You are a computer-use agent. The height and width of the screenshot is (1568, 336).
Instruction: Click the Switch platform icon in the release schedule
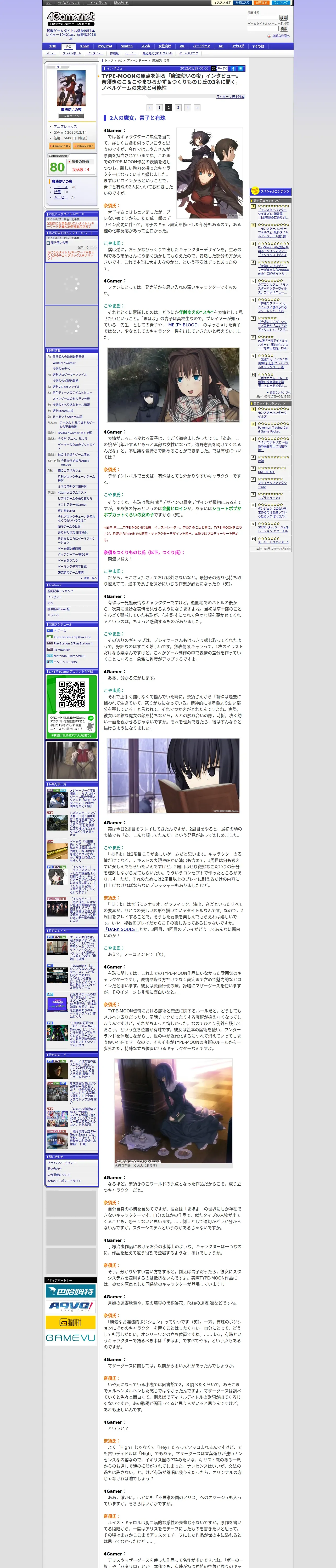pos(49,656)
